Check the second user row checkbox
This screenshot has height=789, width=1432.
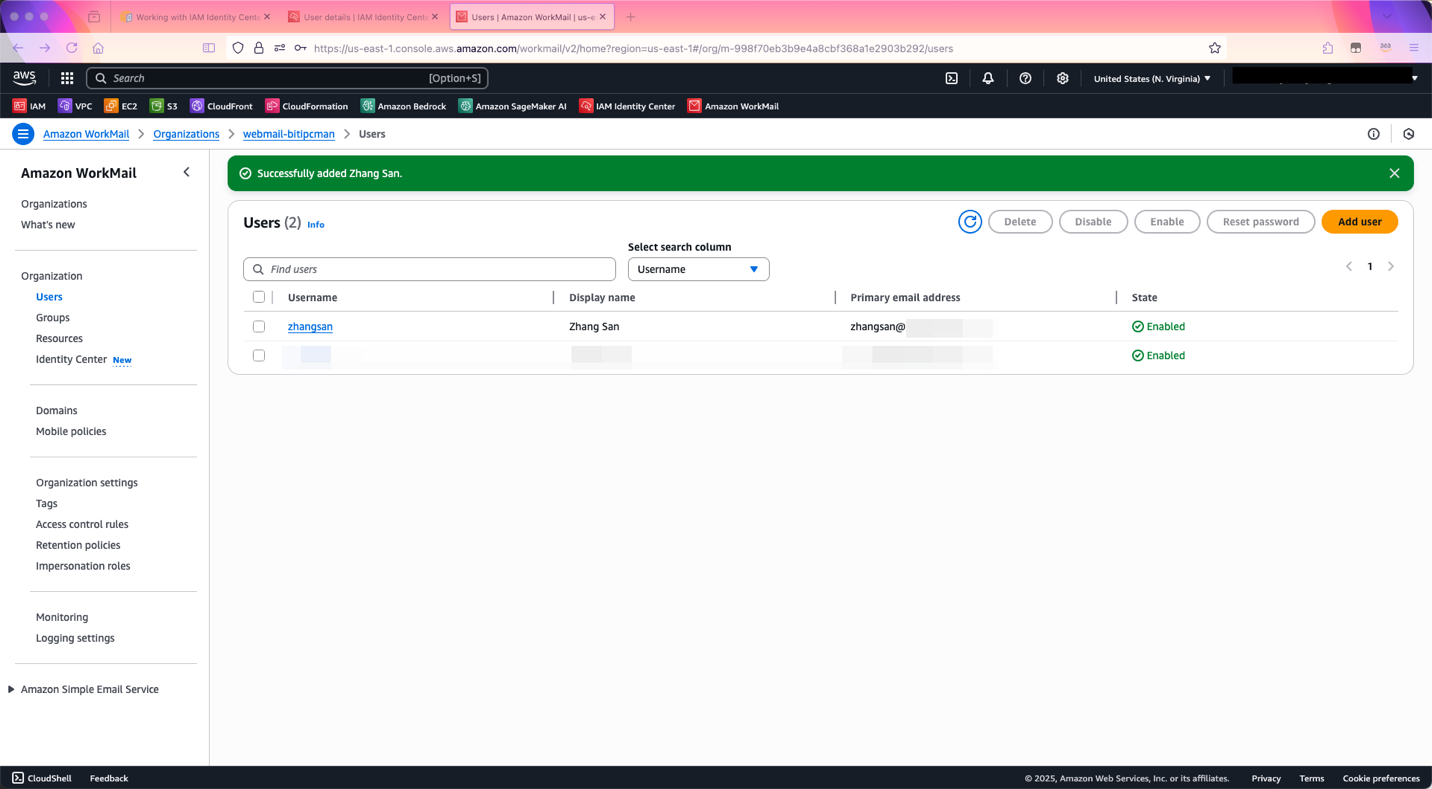click(259, 355)
